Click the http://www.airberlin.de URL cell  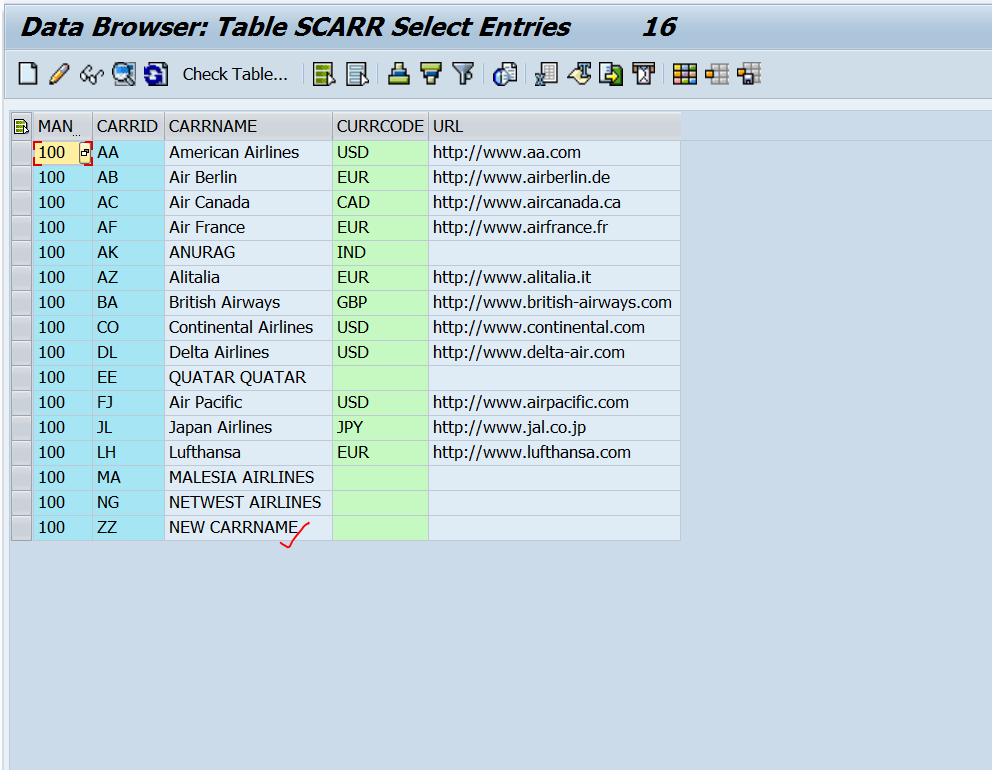tap(554, 178)
